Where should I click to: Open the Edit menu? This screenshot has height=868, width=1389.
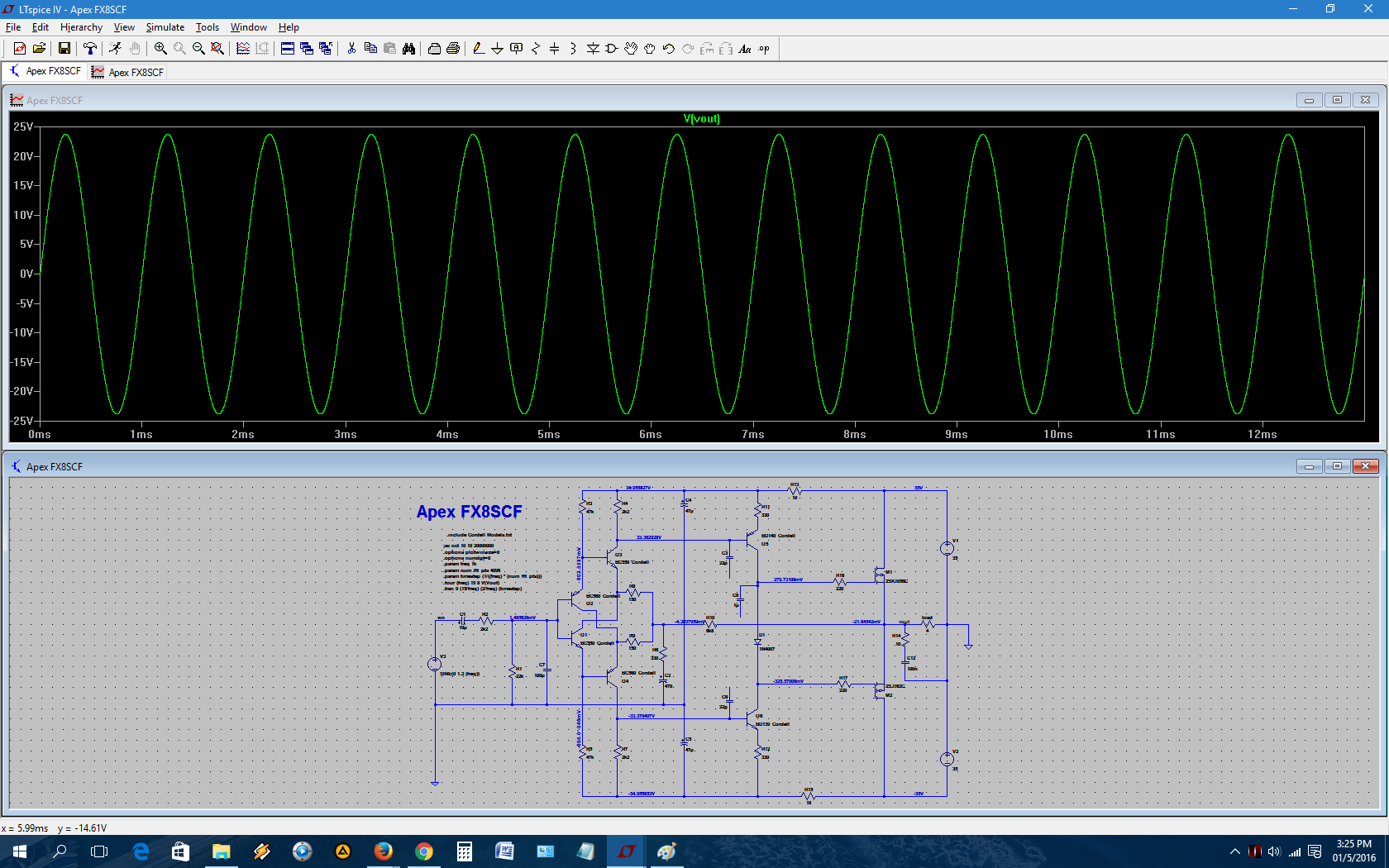coord(41,27)
